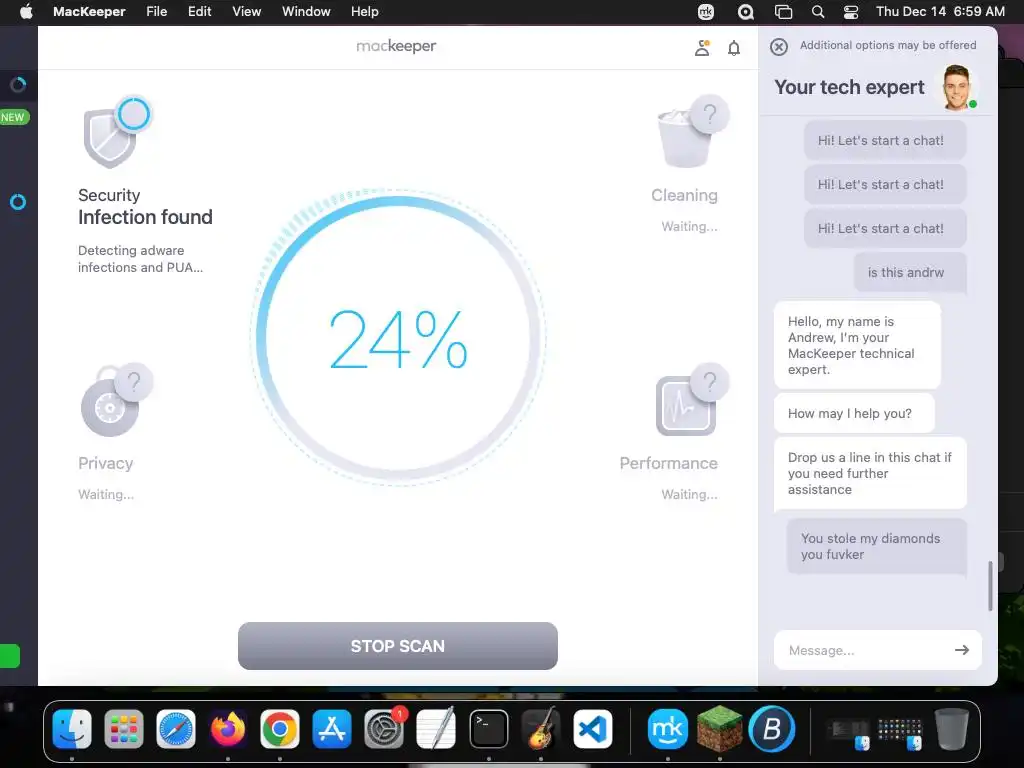Open Safari from the Dock
The width and height of the screenshot is (1024, 768).
pyautogui.click(x=176, y=729)
